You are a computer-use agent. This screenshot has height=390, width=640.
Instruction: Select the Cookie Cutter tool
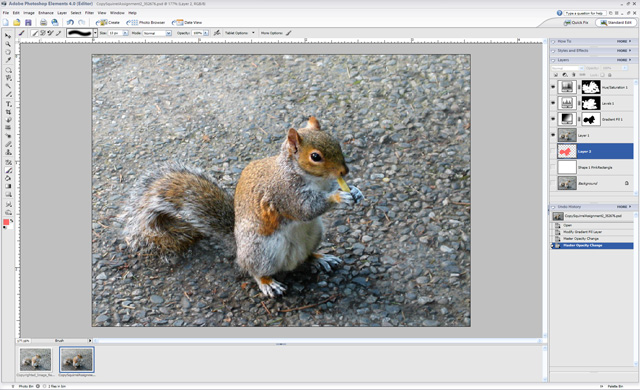[x=8, y=120]
